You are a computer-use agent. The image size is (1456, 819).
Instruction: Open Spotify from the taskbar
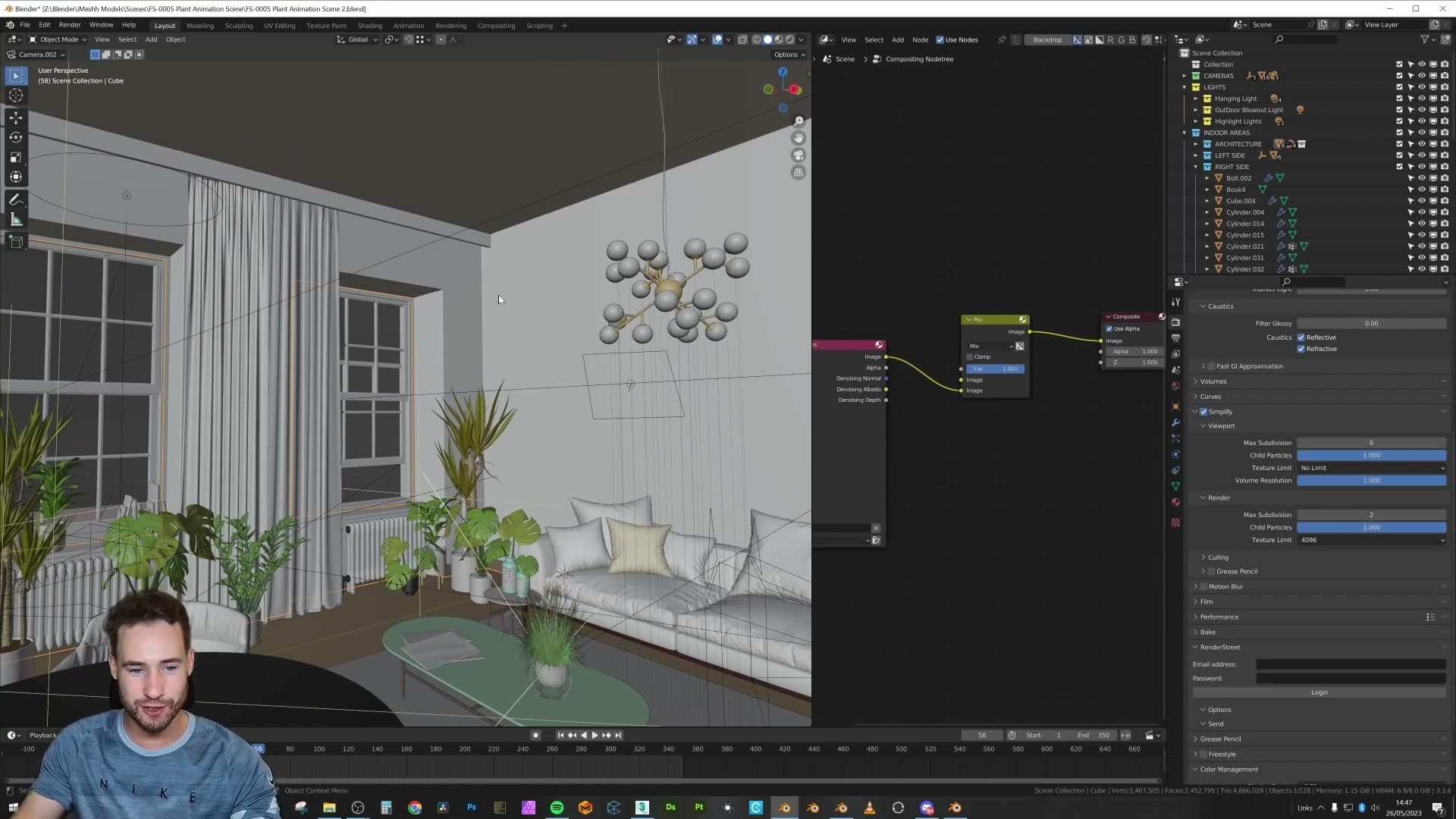pos(557,808)
